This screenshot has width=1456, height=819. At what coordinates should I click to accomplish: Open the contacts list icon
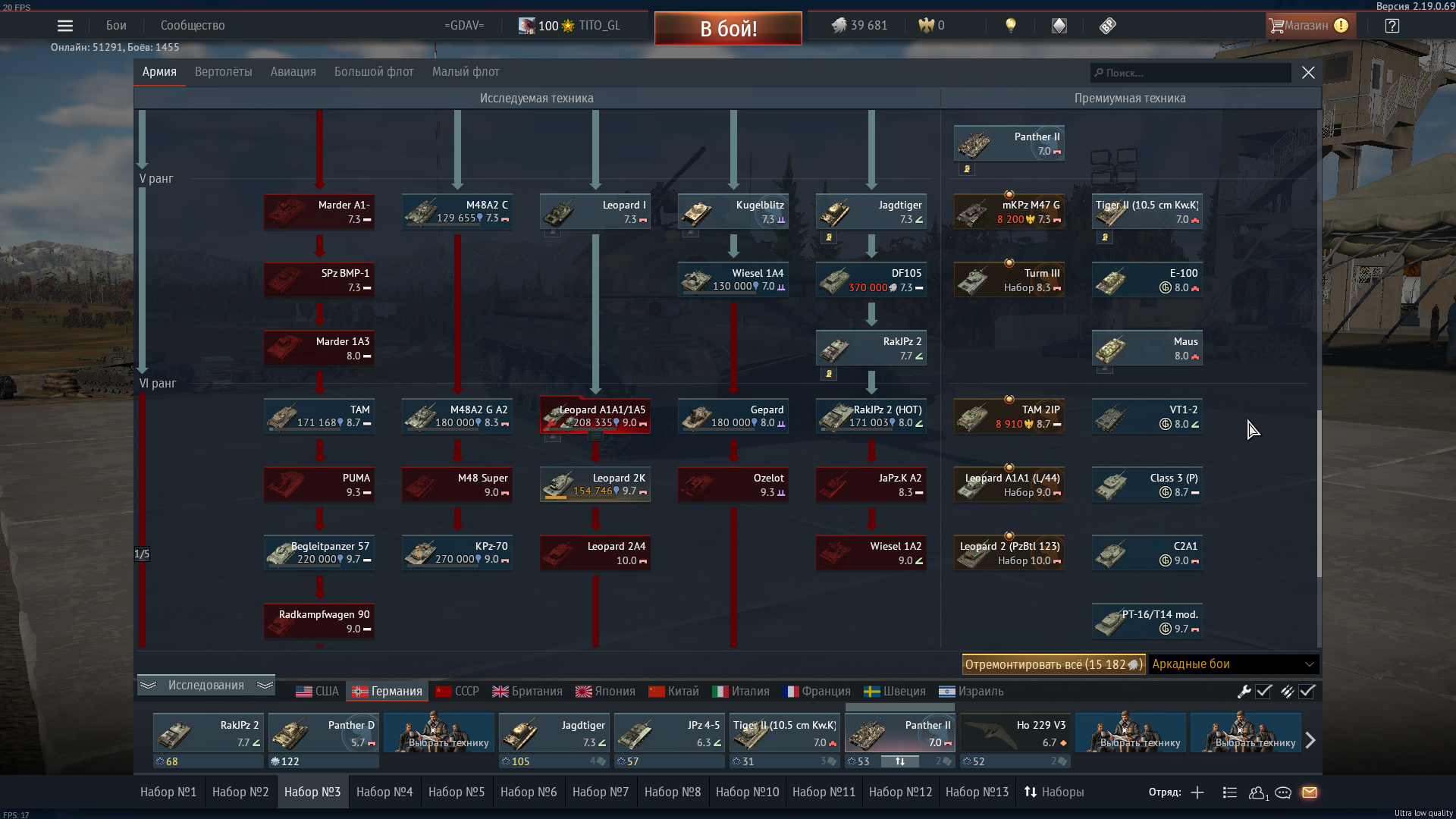point(1230,792)
